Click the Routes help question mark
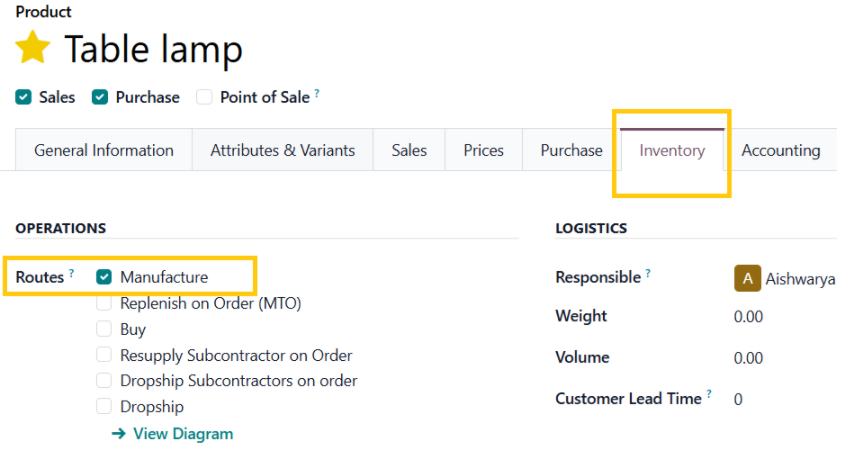Viewport: 860px width, 467px height. click(72, 273)
